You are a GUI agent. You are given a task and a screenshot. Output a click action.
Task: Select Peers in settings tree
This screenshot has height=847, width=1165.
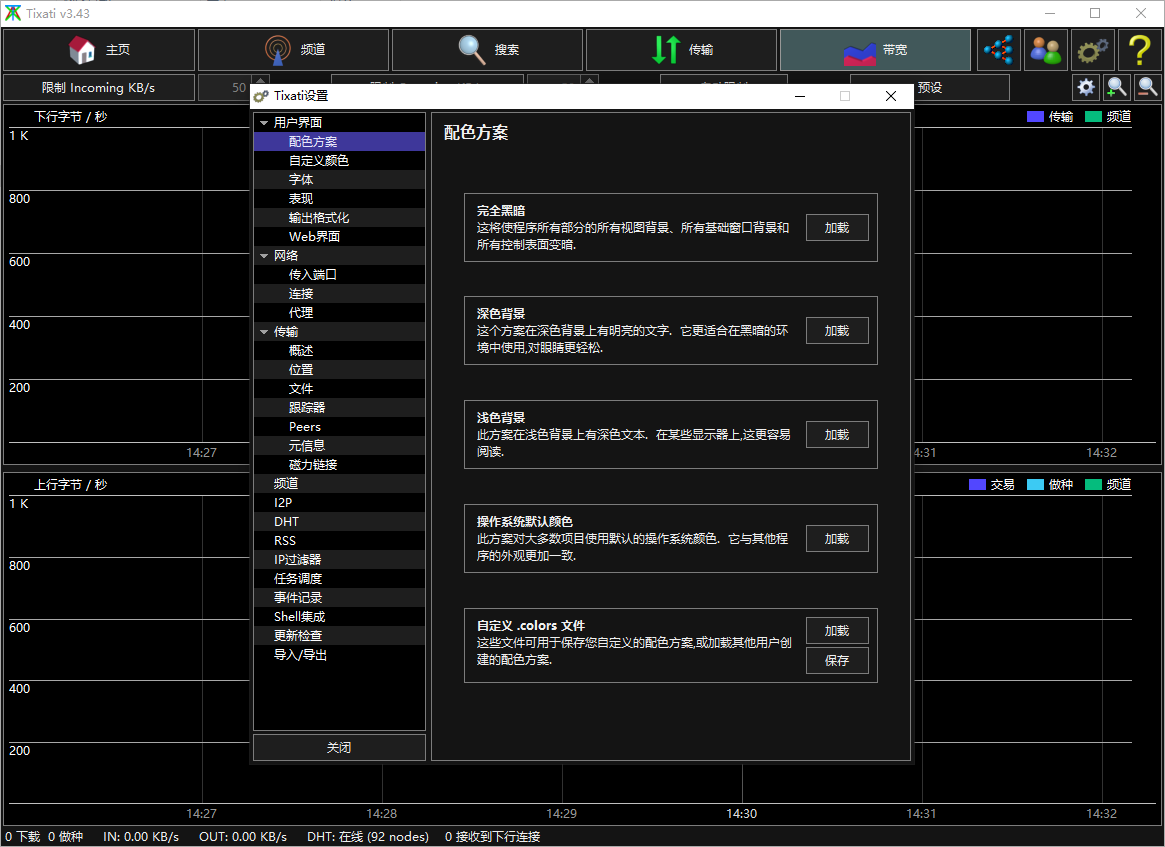pos(340,426)
